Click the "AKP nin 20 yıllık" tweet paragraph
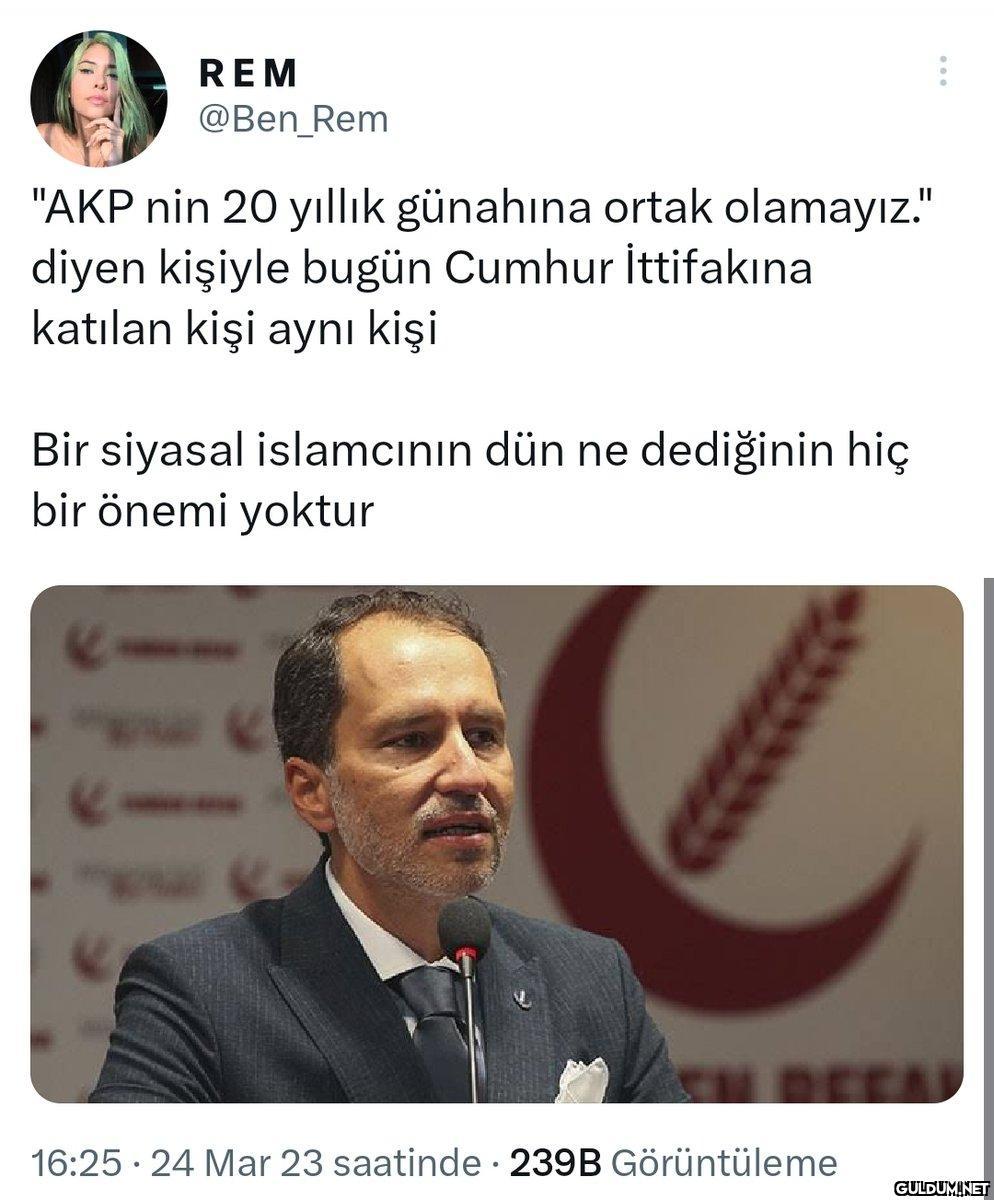The width and height of the screenshot is (994, 1200). click(492, 270)
